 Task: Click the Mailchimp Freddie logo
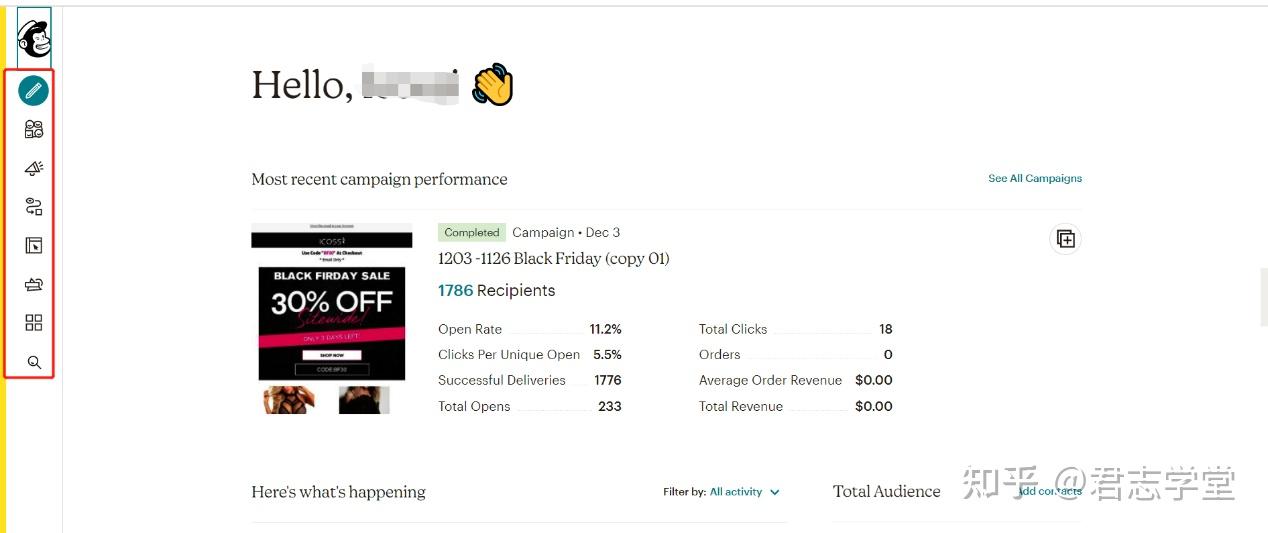pyautogui.click(x=34, y=38)
